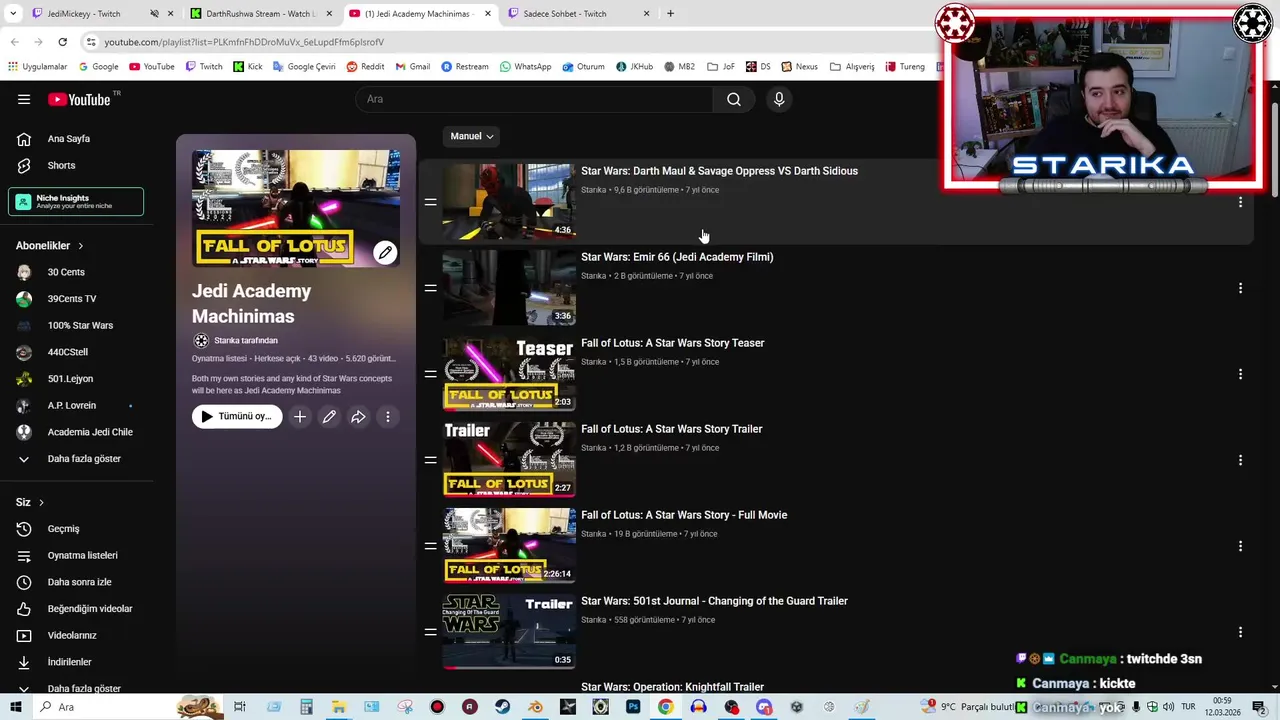Expand the Abonelikler section chevron
The height and width of the screenshot is (720, 1280).
81,246
